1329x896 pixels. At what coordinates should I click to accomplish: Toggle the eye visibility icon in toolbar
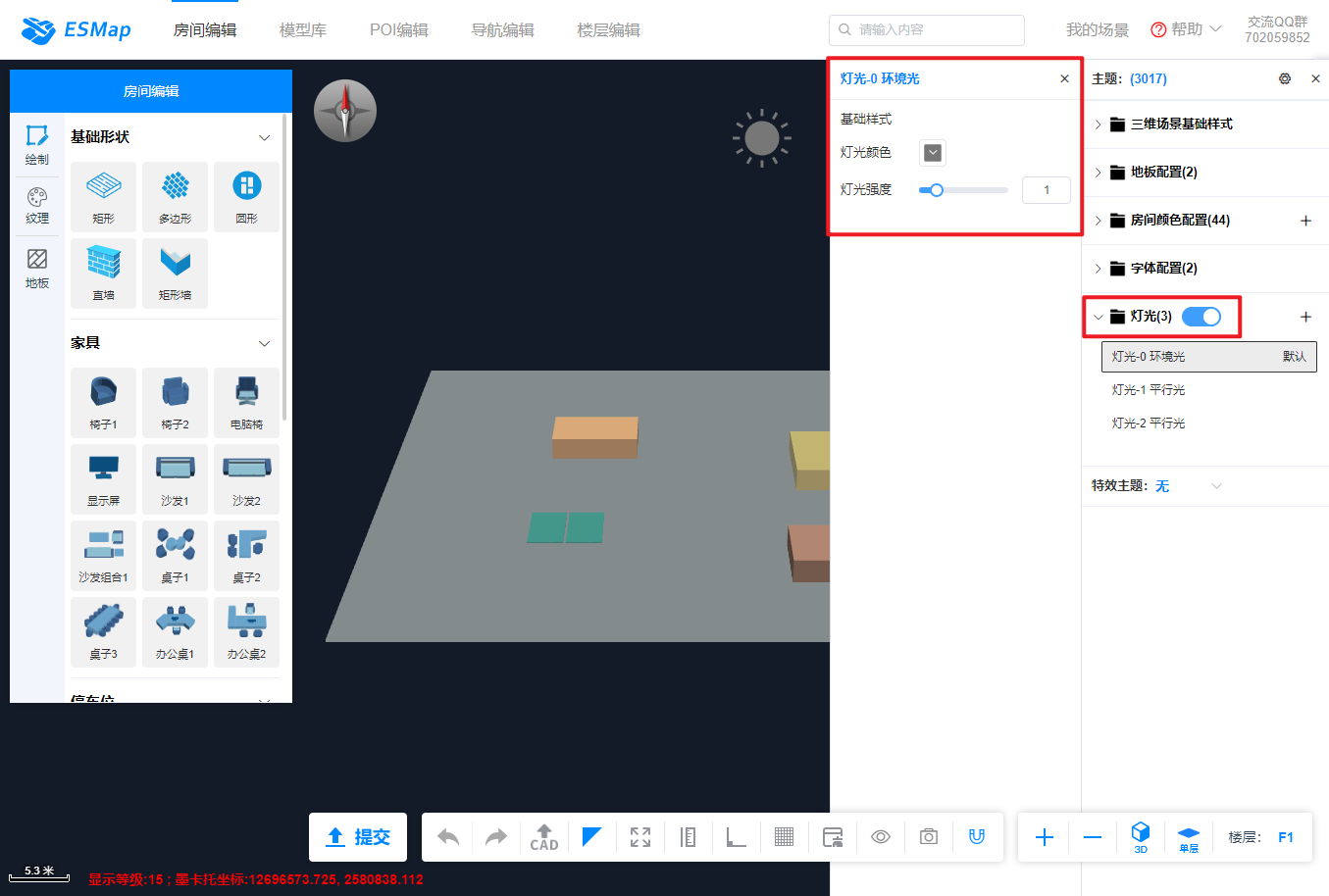[881, 837]
